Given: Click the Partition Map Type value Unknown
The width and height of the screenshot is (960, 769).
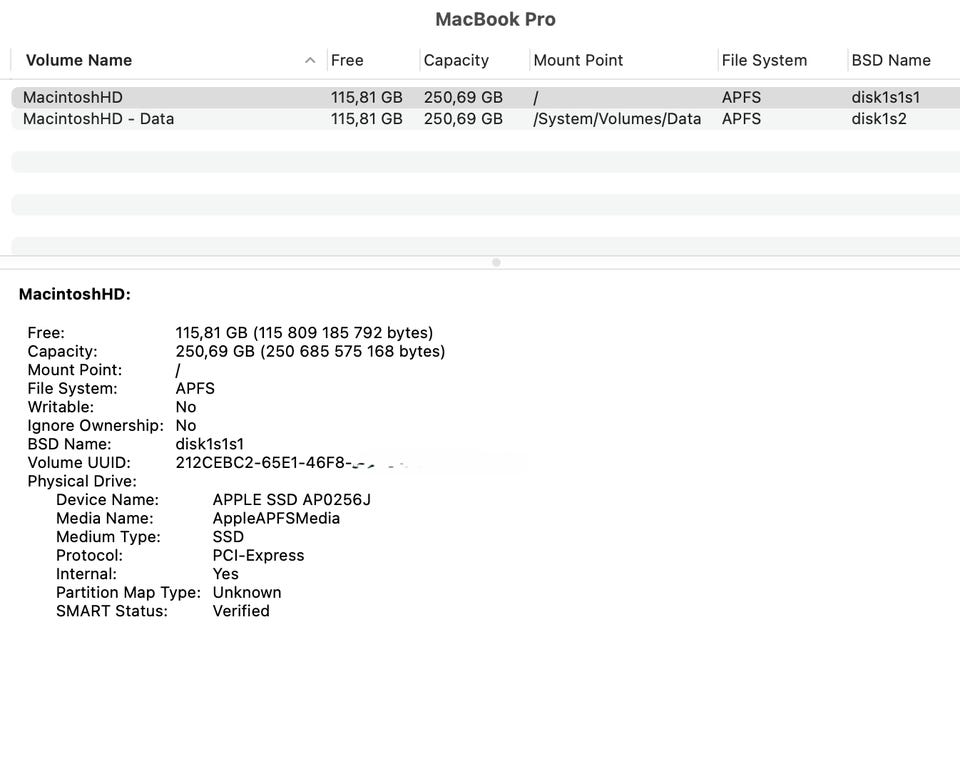Looking at the screenshot, I should pyautogui.click(x=247, y=592).
